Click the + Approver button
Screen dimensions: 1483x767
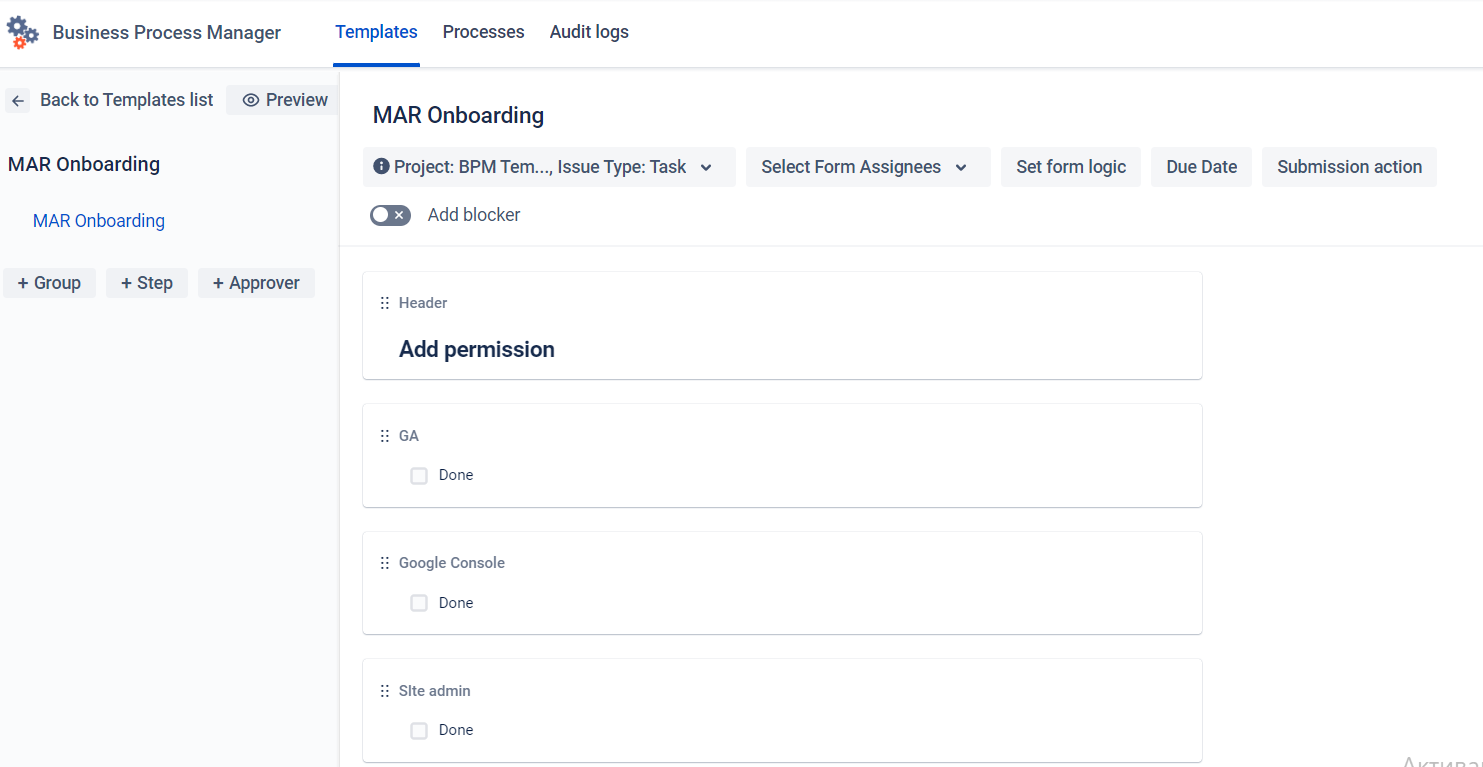256,282
